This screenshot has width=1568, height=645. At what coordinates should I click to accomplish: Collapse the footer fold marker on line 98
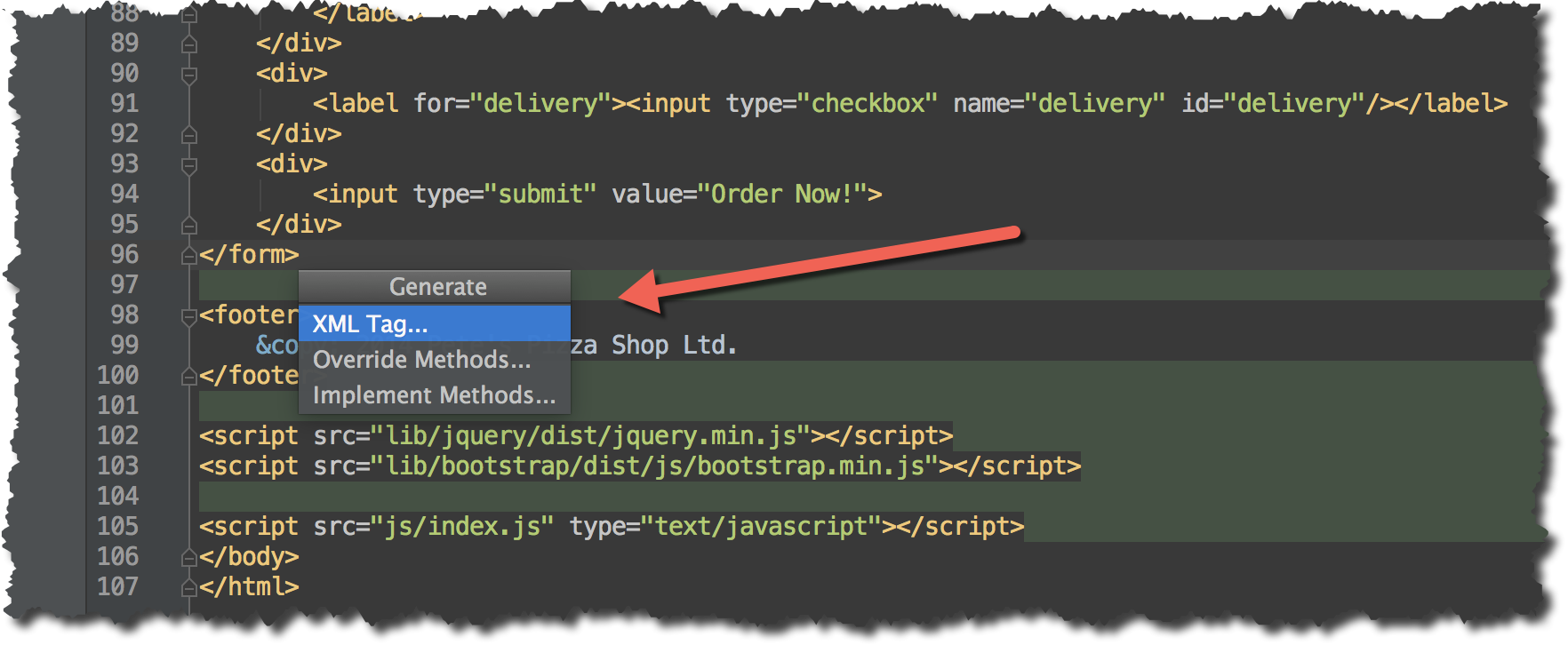point(188,316)
